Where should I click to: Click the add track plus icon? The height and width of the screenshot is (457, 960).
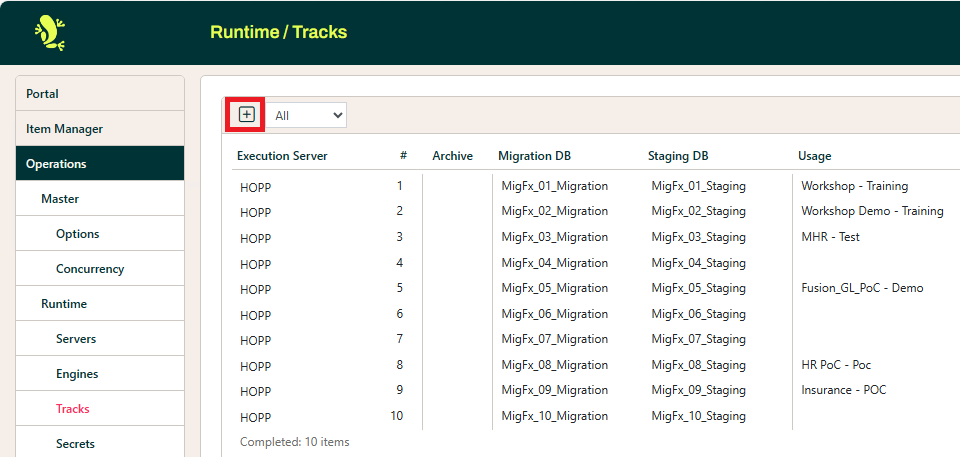click(x=246, y=115)
